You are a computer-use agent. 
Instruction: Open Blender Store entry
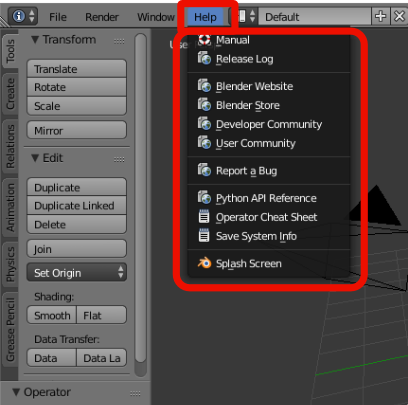(269, 105)
